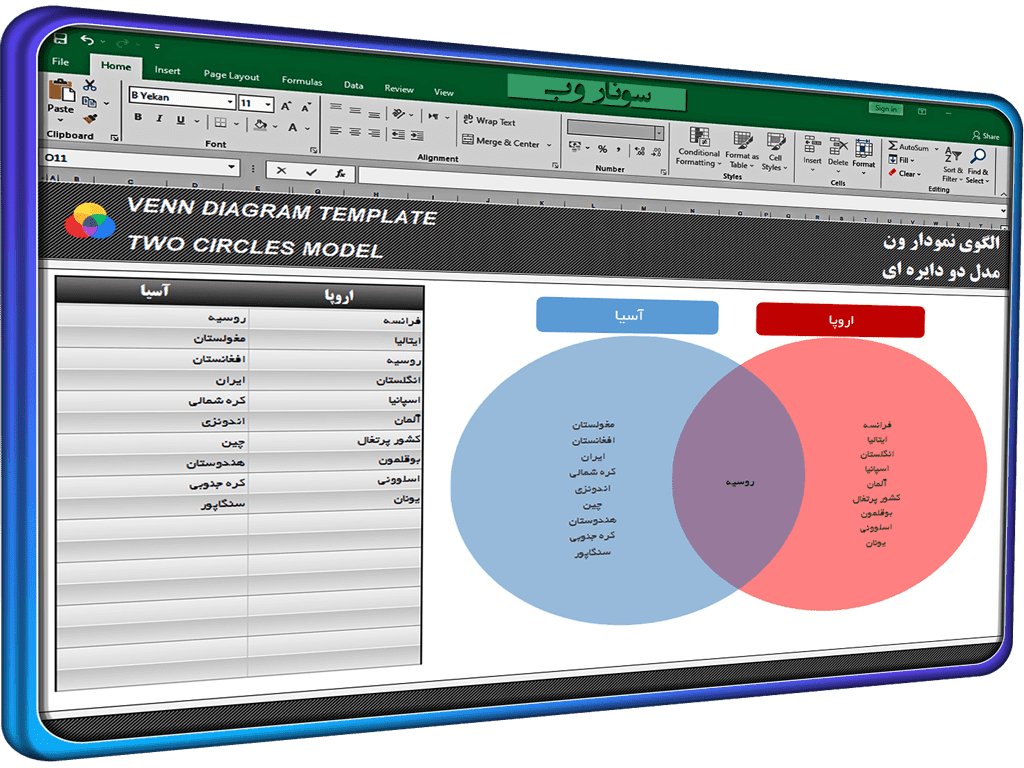Click the formula bar Cancel X icon
Screen dimensions: 1024x768
(x=281, y=170)
